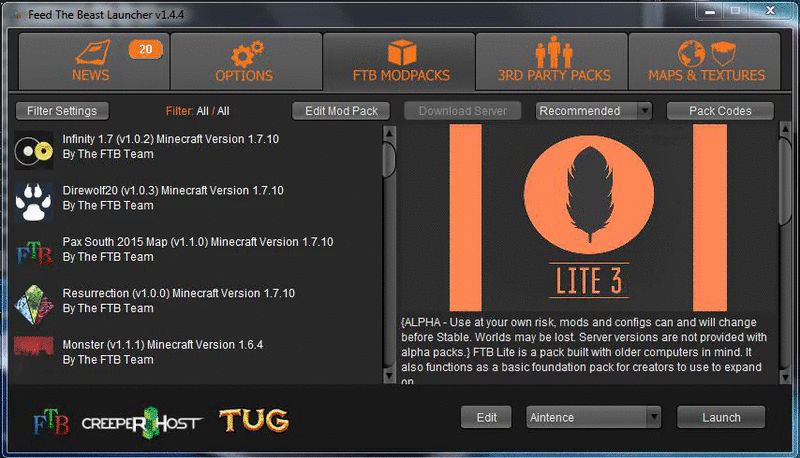Click the Resurrection crystal icon
The image size is (800, 458).
34,304
